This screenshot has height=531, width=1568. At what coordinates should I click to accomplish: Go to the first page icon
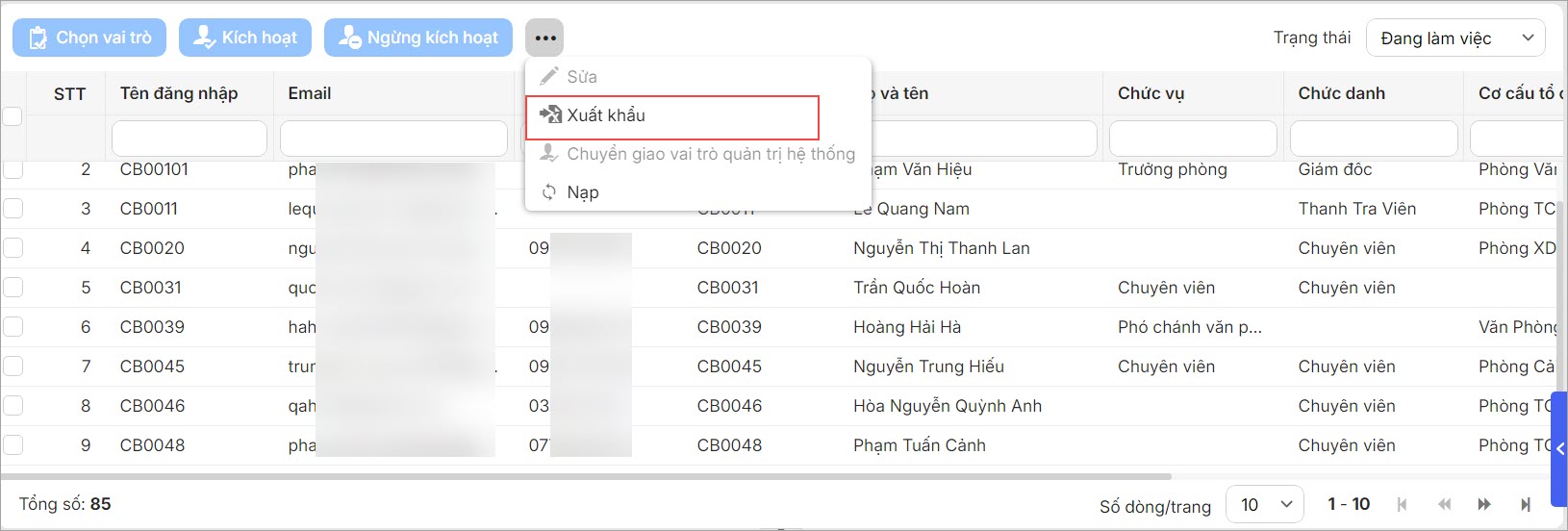(x=1402, y=504)
